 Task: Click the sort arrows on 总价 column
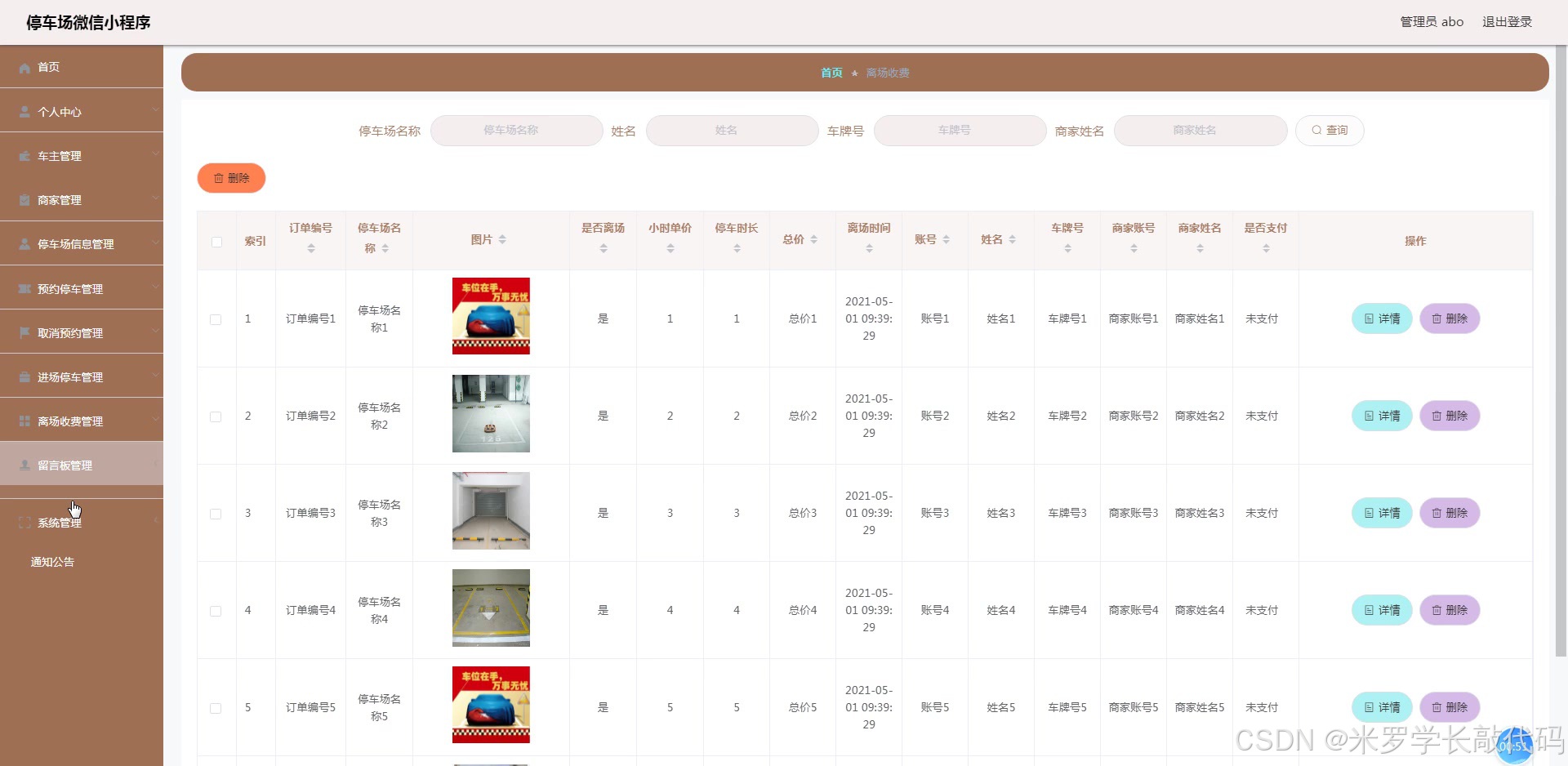813,240
